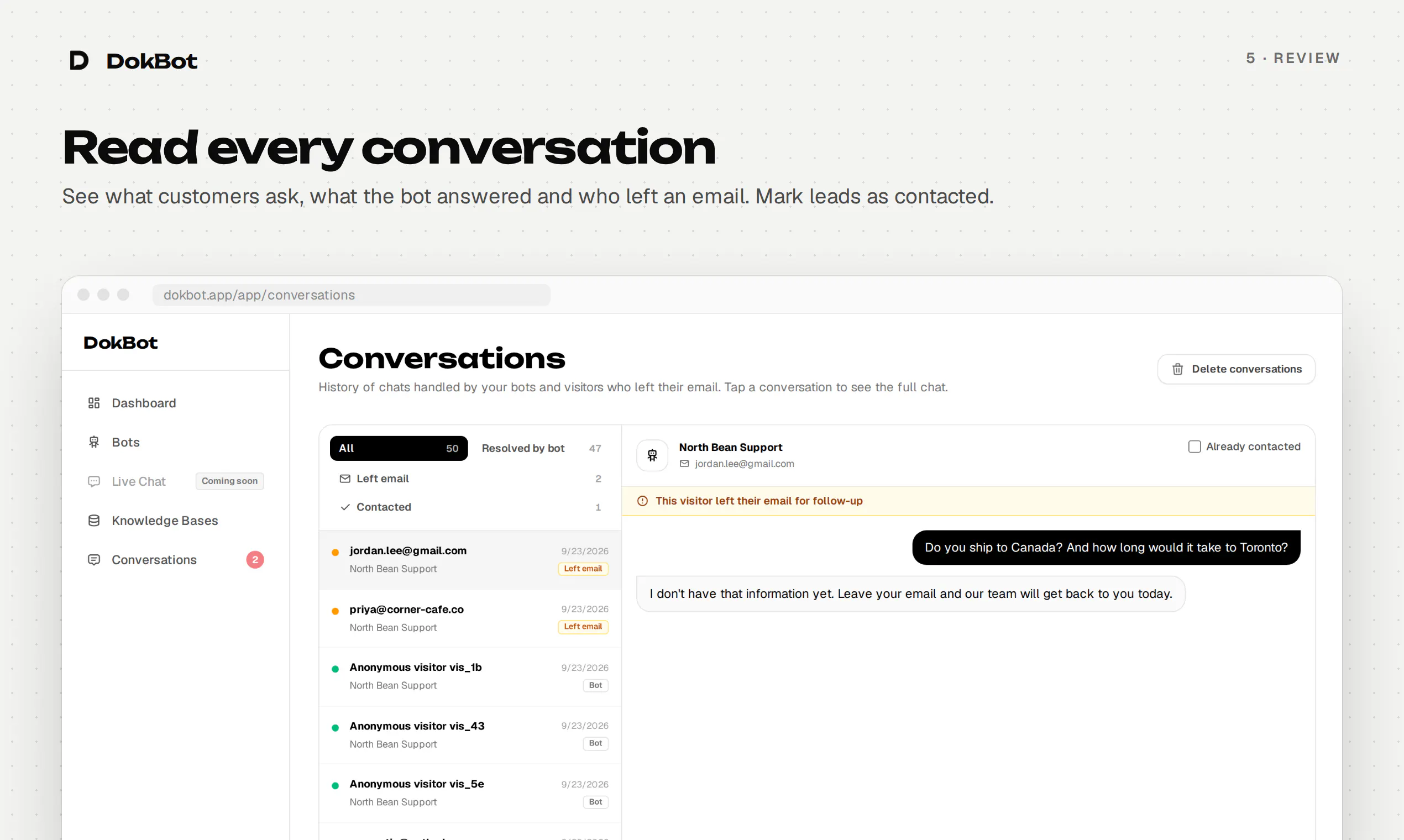Click the bot reply "I don't have that information yet"
1404x840 pixels.
pyautogui.click(x=911, y=594)
